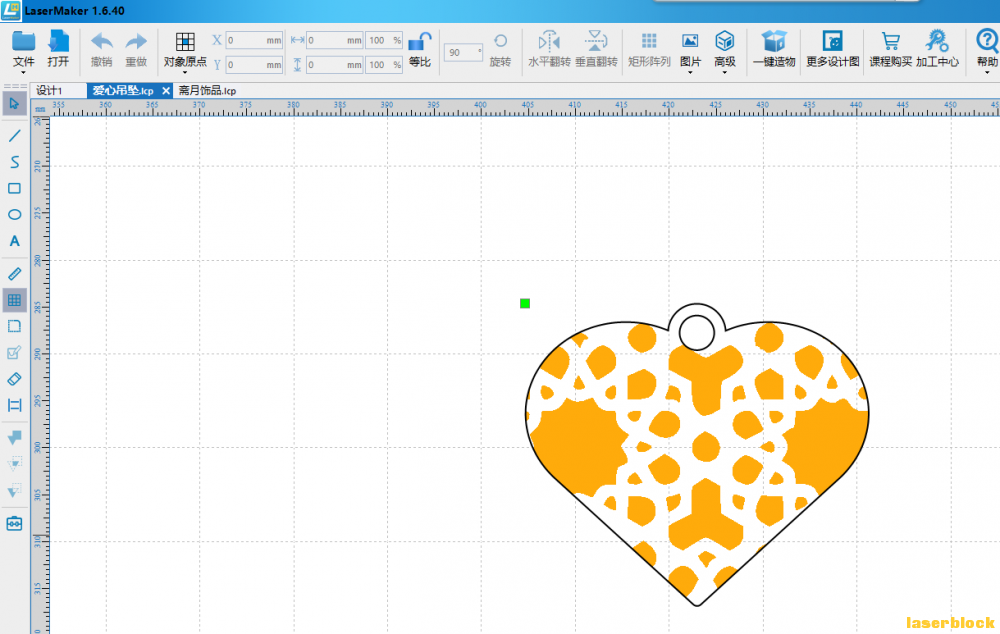Open 课程购买 shopping cart
Image resolution: width=1000 pixels, height=634 pixels.
tap(890, 48)
